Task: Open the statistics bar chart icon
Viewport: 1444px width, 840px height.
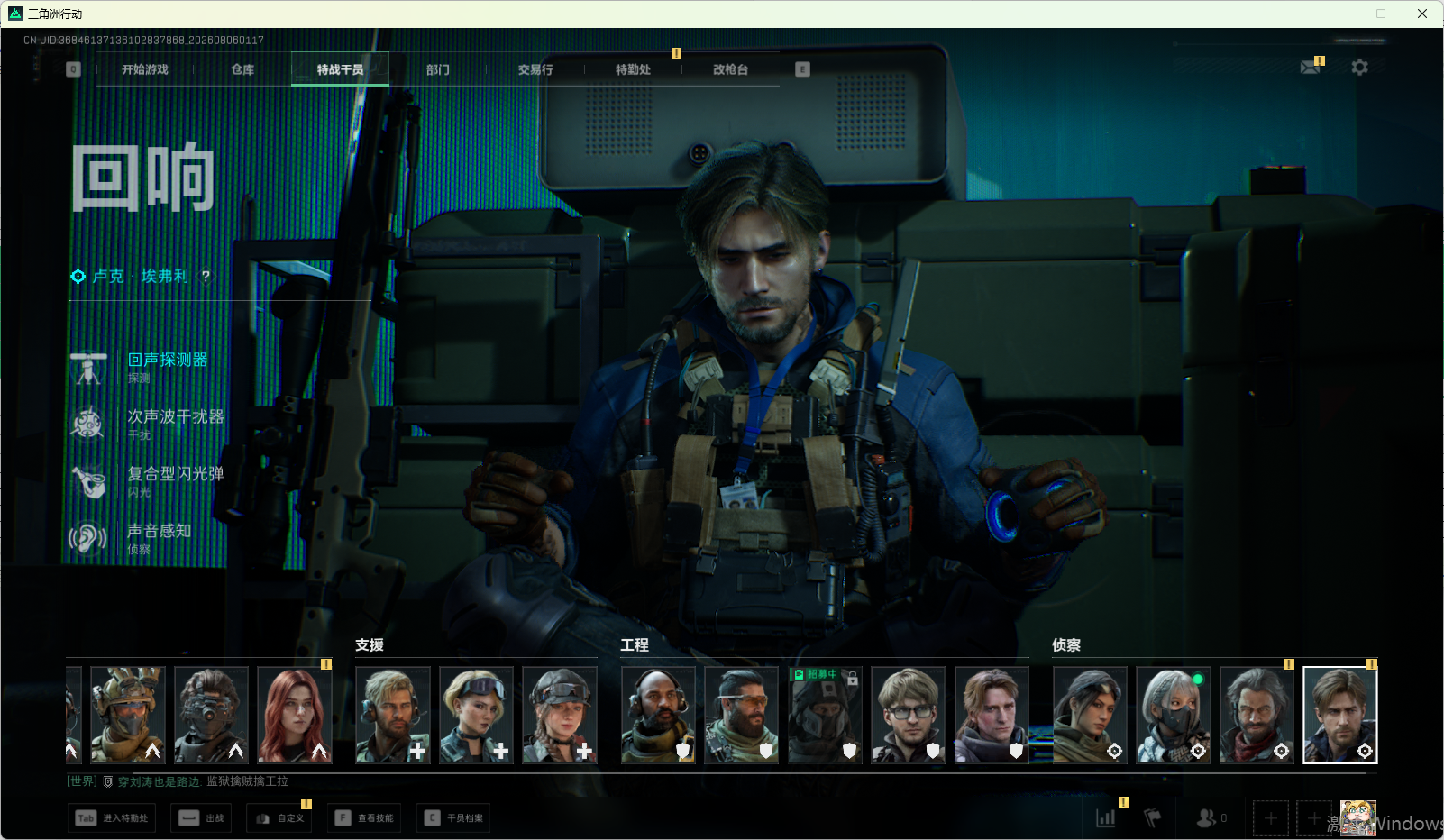Action: pyautogui.click(x=1105, y=817)
